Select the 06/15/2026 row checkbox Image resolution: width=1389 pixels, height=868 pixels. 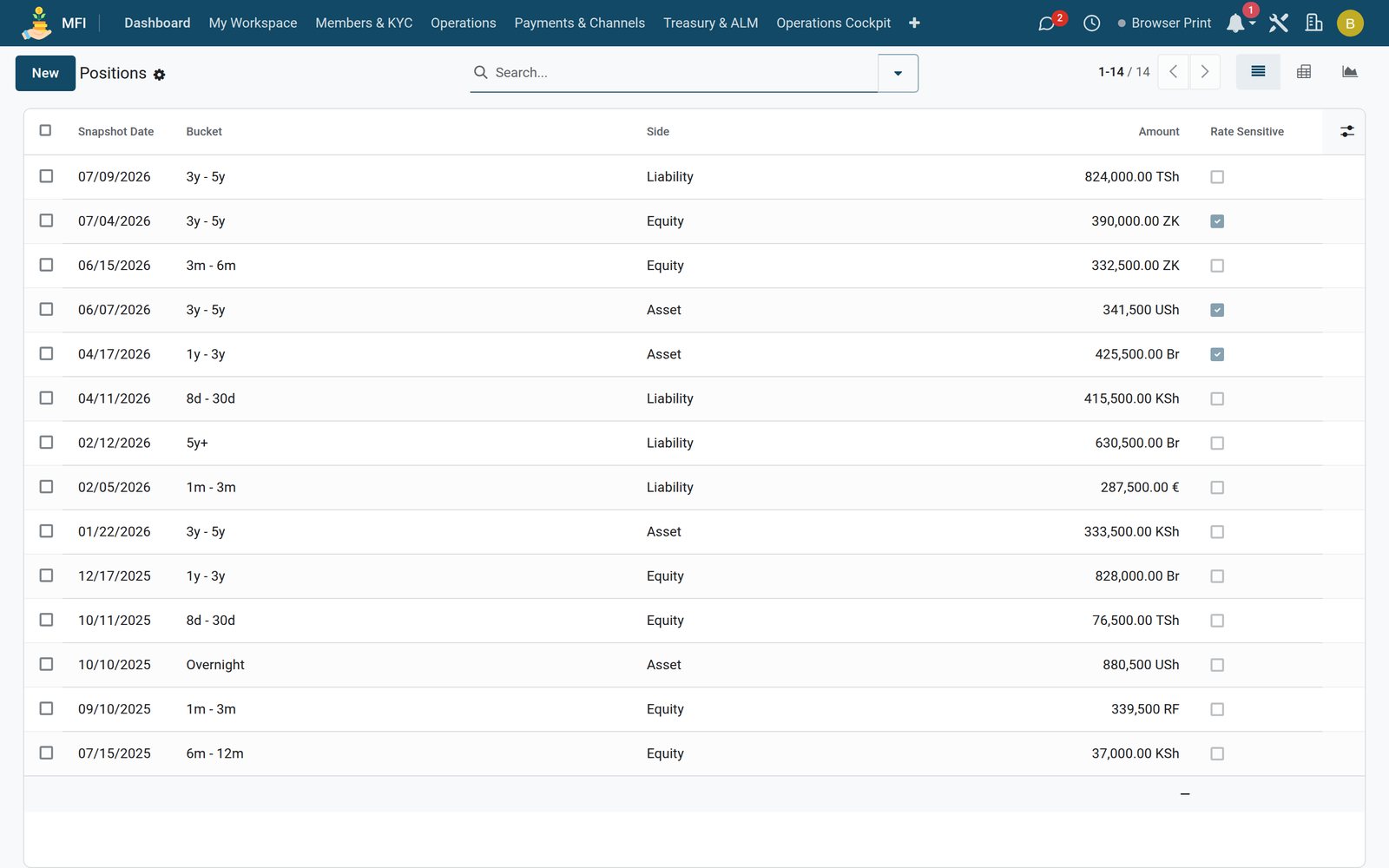[x=46, y=265]
